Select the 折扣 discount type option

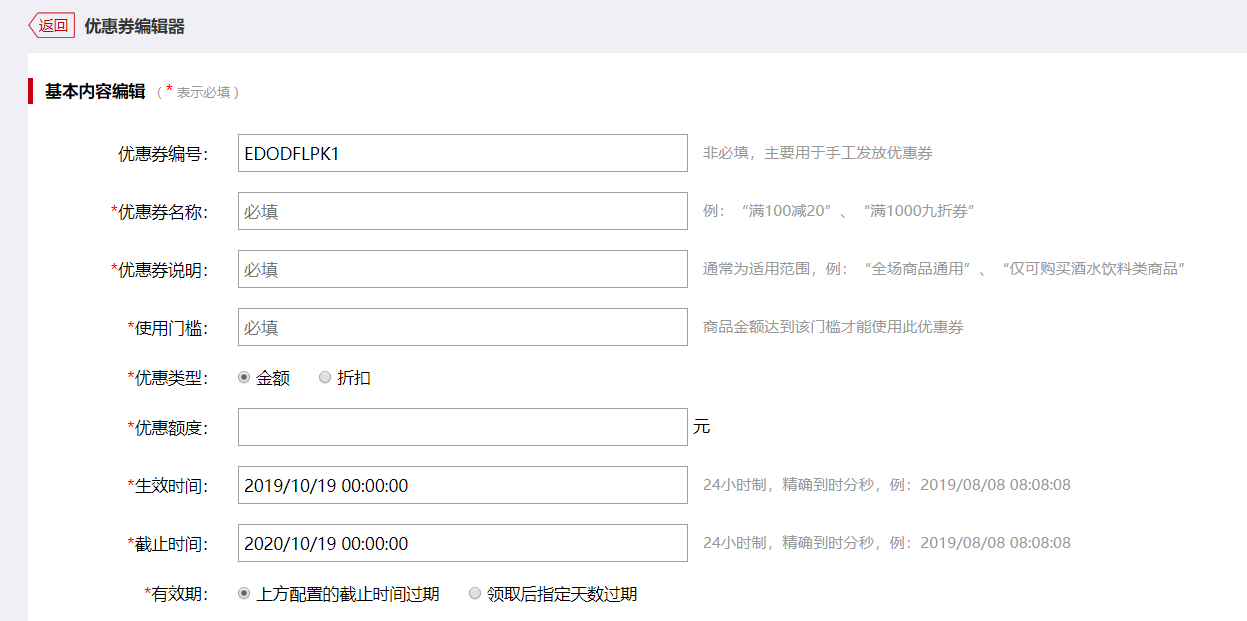324,377
